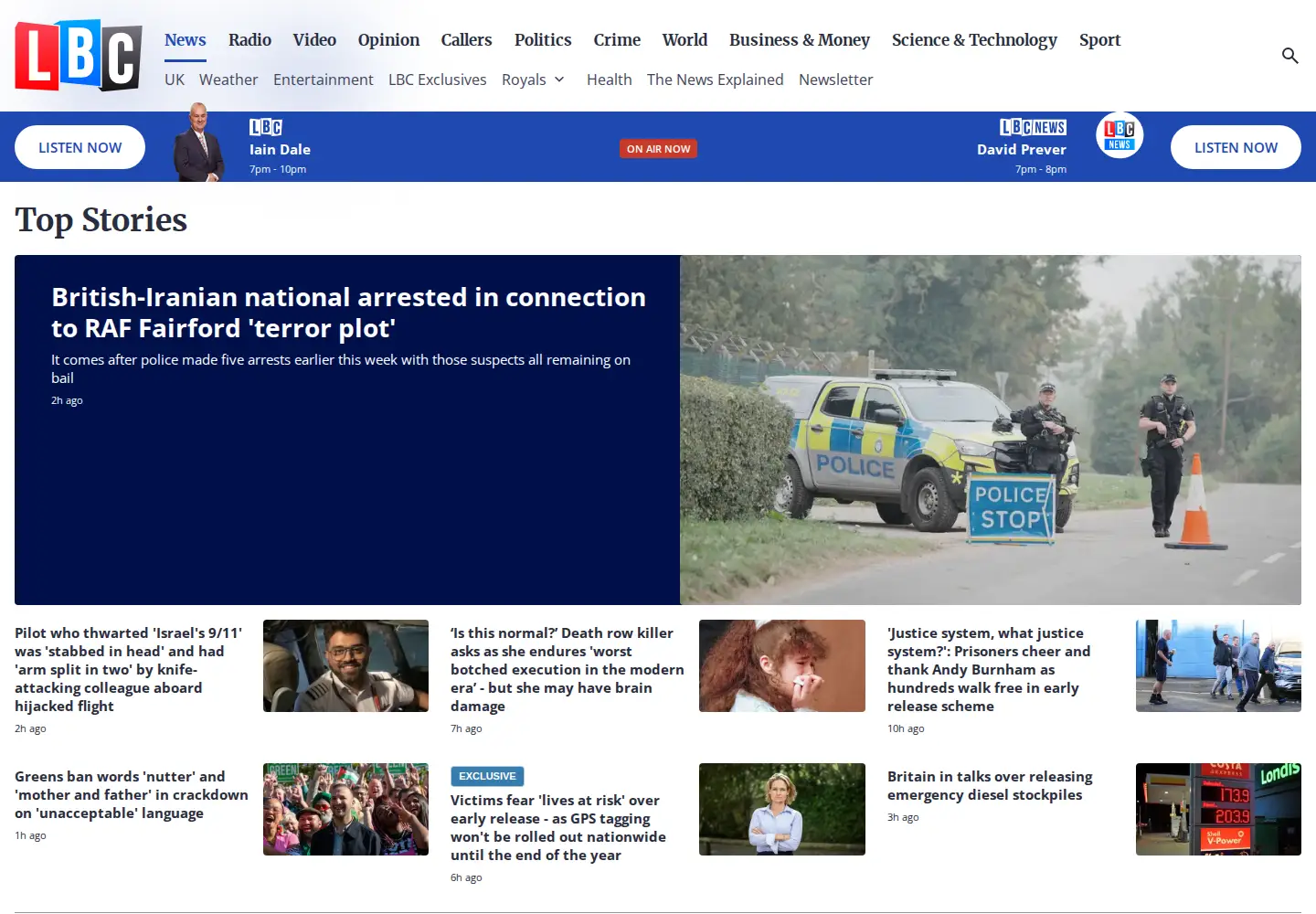Click Iain Dale presenter photo

coord(199,143)
